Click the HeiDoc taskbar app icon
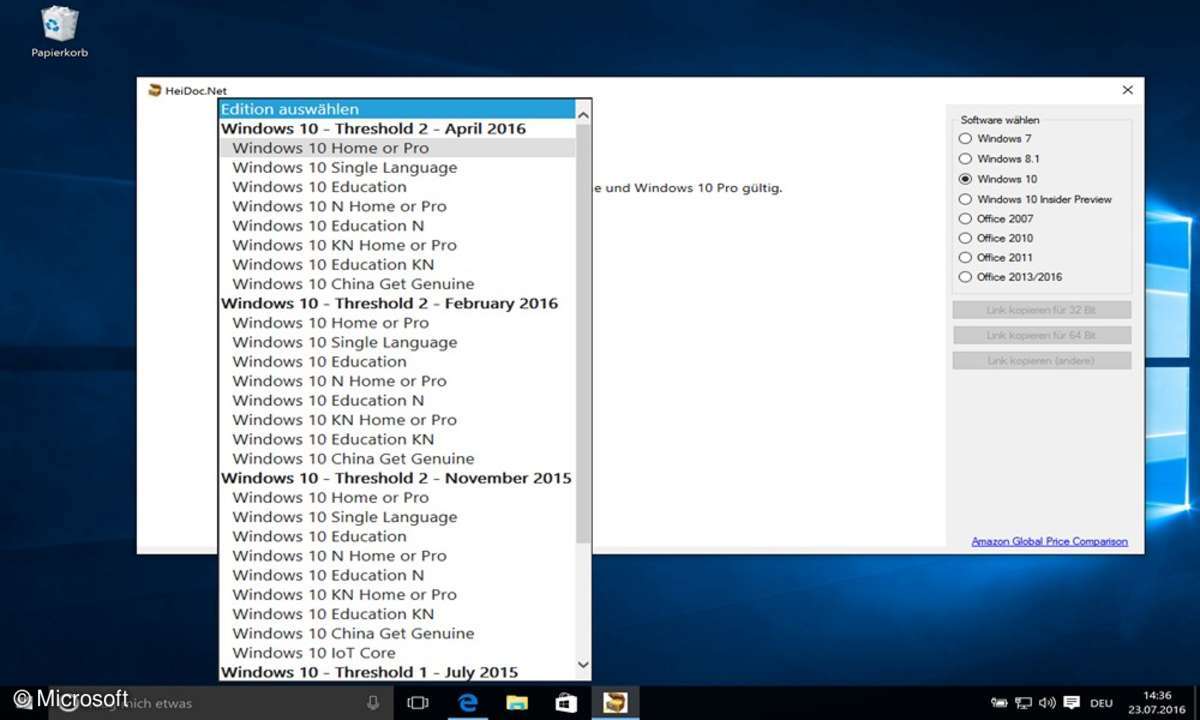This screenshot has width=1200, height=720. (614, 703)
